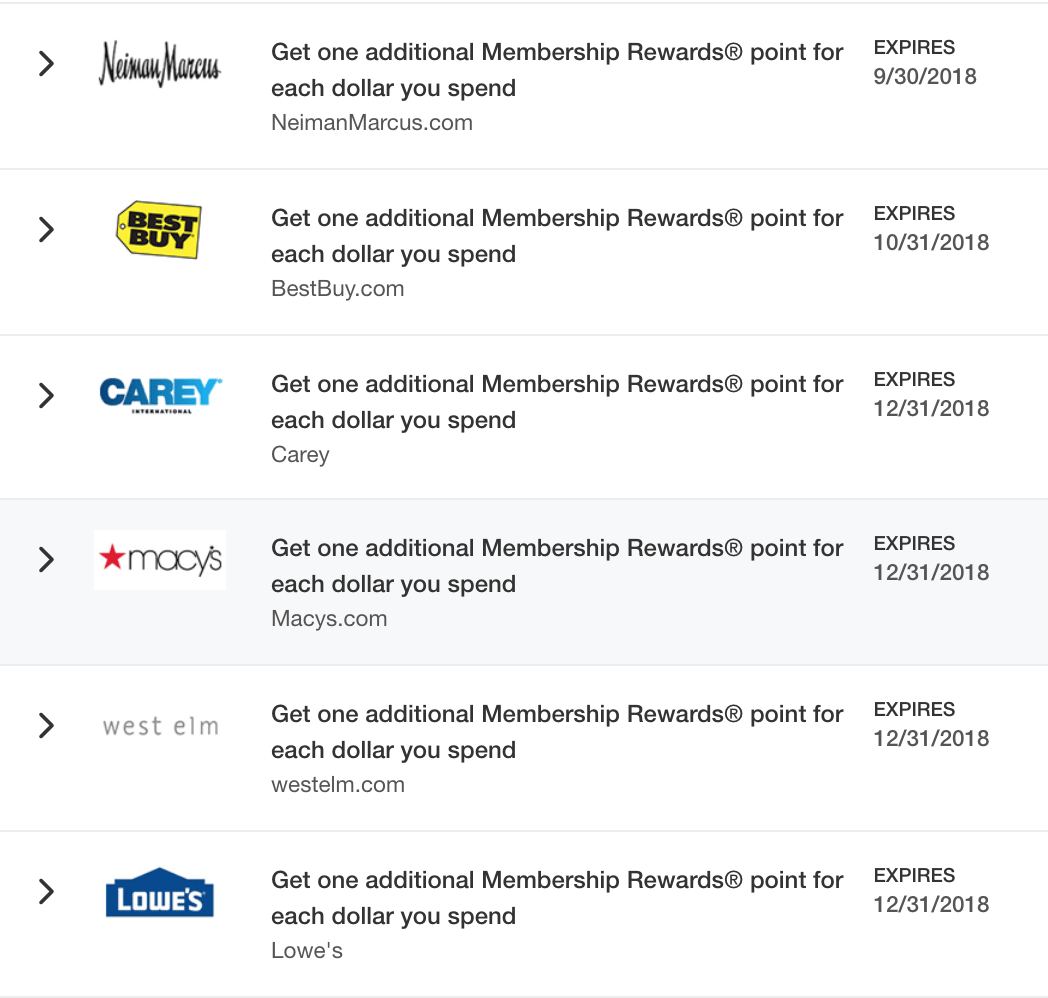Select the Carey merchant name text
Screen dimensions: 1048x998
[x=300, y=455]
